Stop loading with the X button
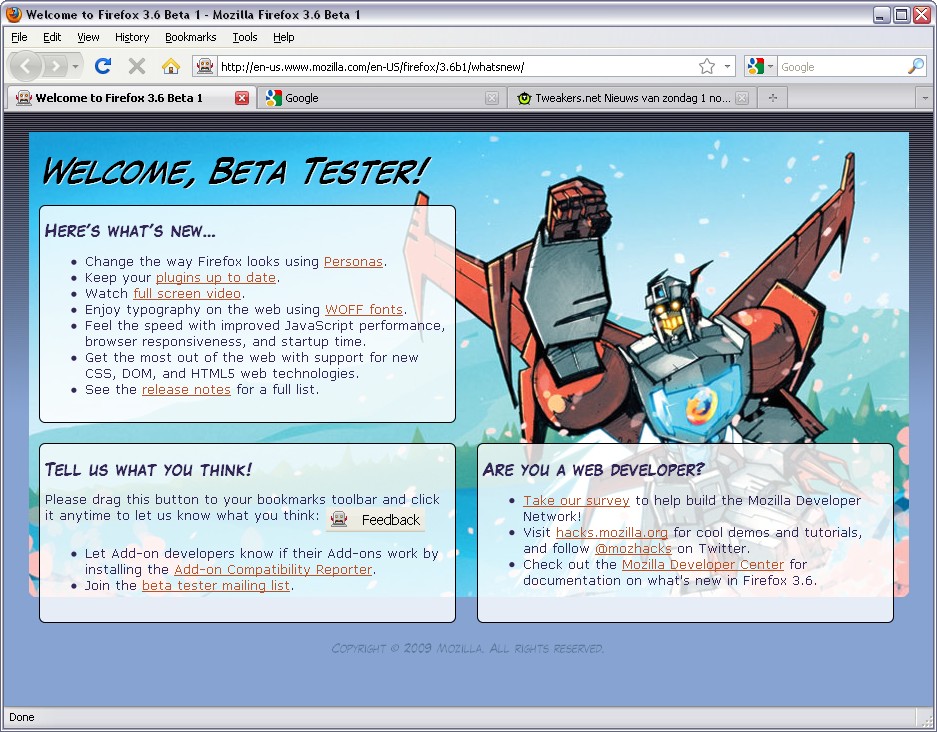Screen dimensions: 937x732 137,66
